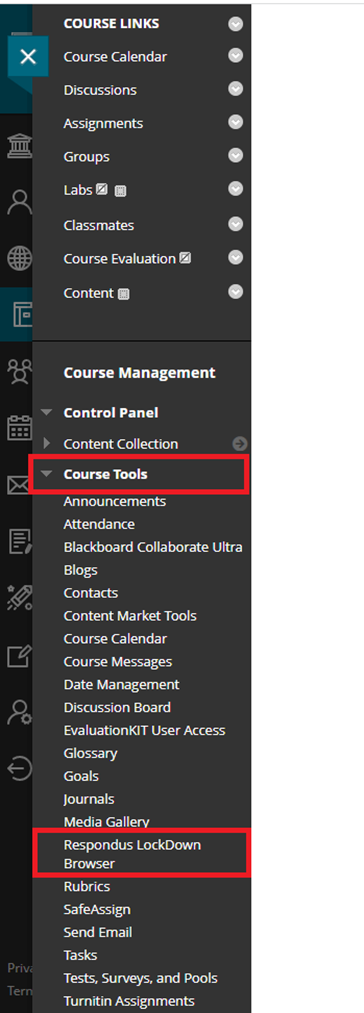
Task: Open the Institution page building icon
Action: pyautogui.click(x=19, y=147)
